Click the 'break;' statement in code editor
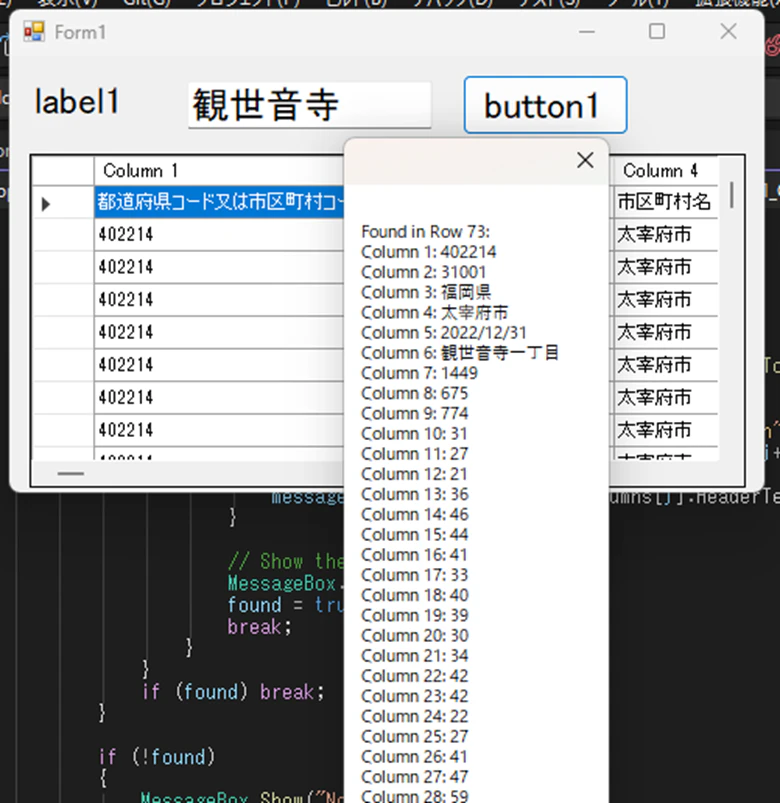 [260, 627]
